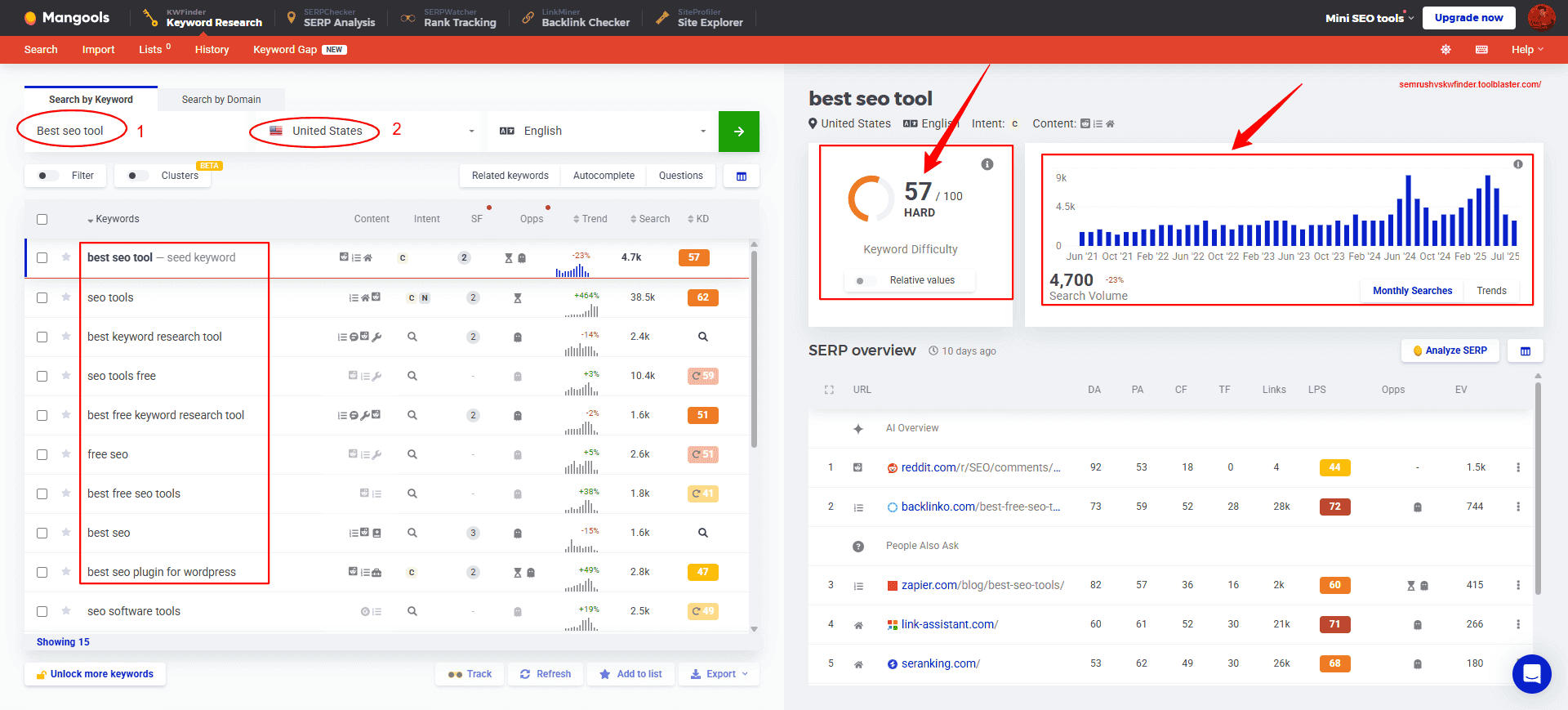
Task: Click Add to list button
Action: [x=630, y=674]
